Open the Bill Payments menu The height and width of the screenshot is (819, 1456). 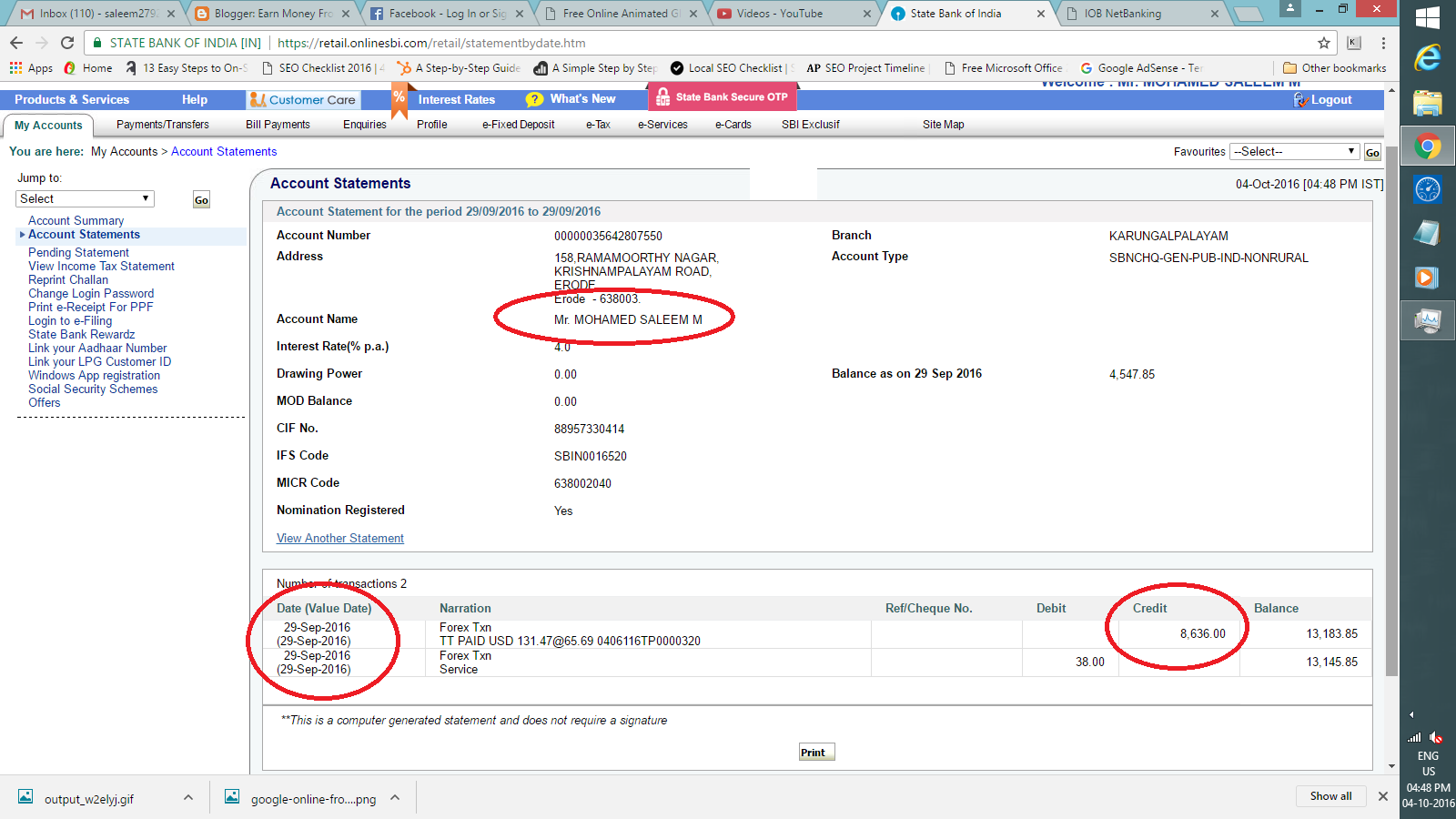278,125
